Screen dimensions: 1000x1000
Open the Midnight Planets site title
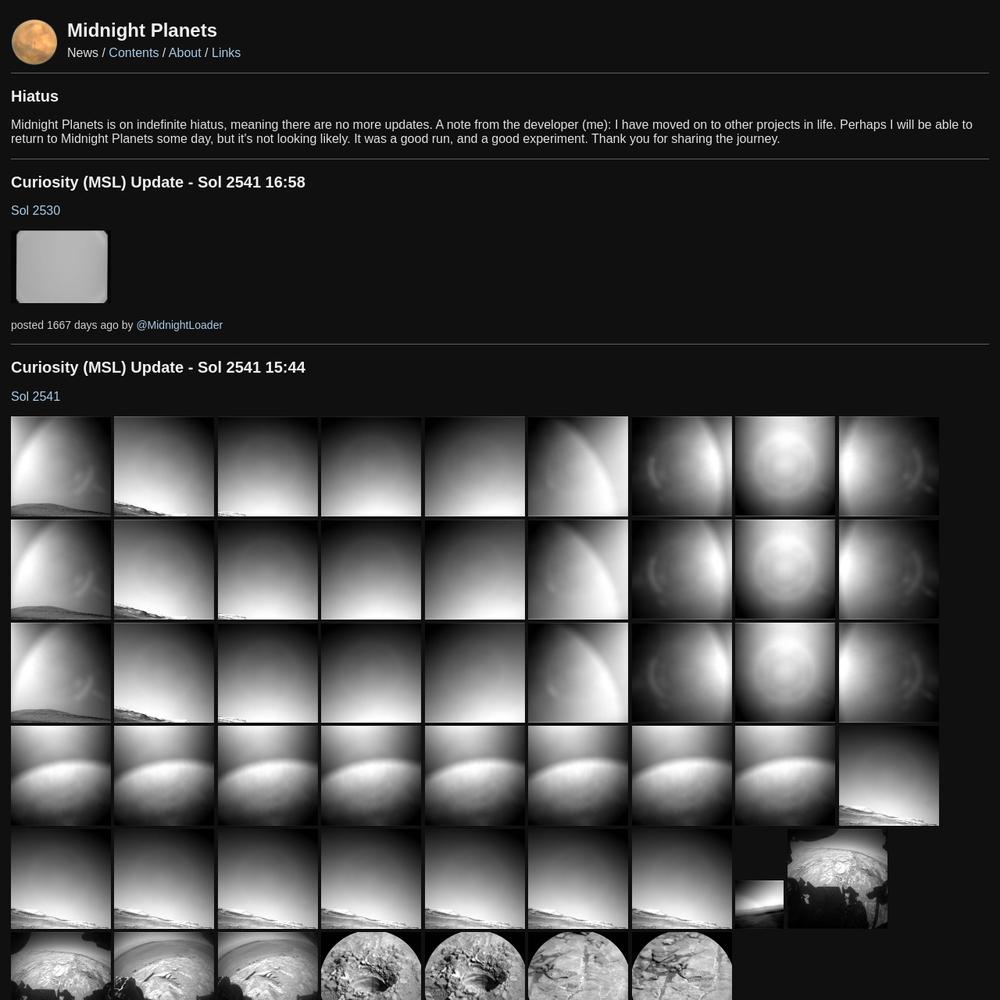142,30
